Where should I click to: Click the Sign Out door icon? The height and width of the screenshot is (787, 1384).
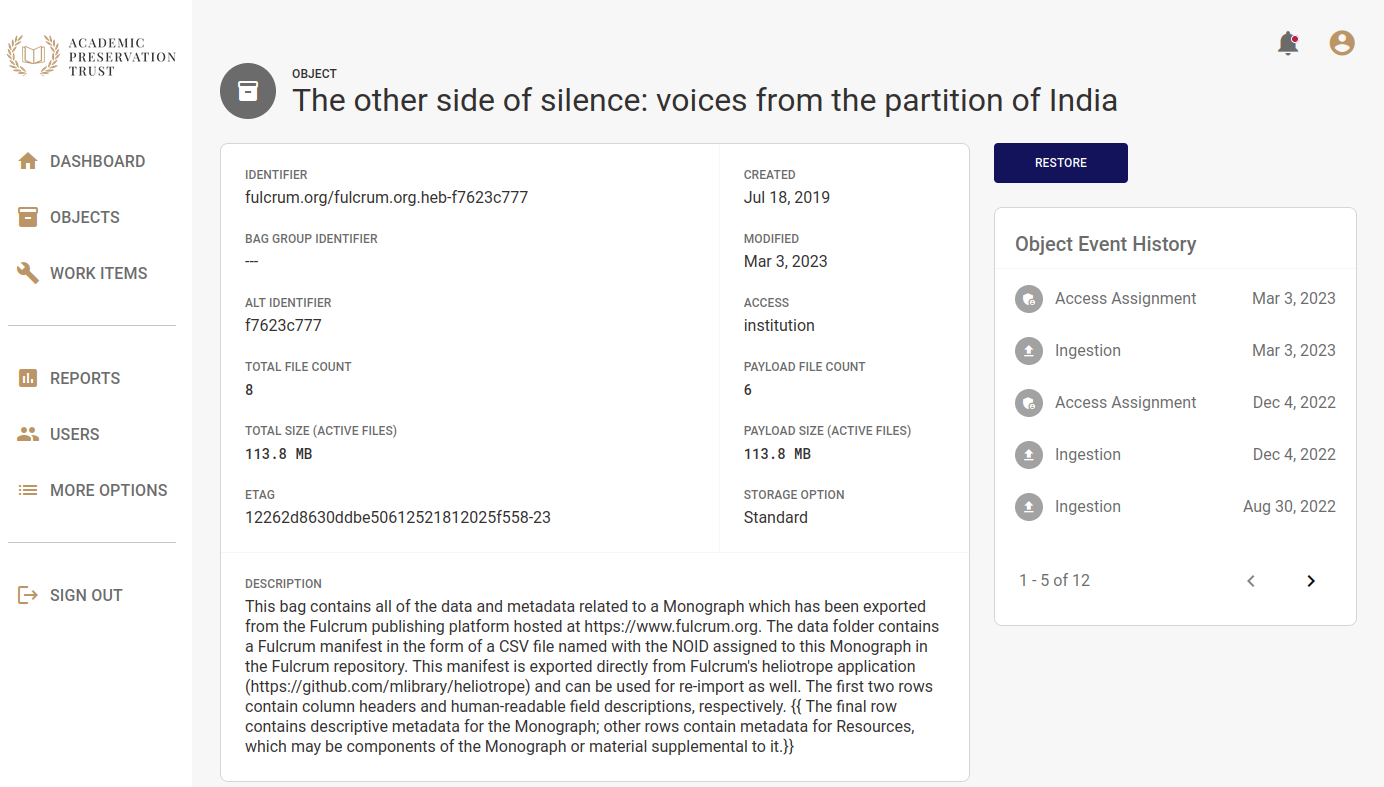coord(28,595)
